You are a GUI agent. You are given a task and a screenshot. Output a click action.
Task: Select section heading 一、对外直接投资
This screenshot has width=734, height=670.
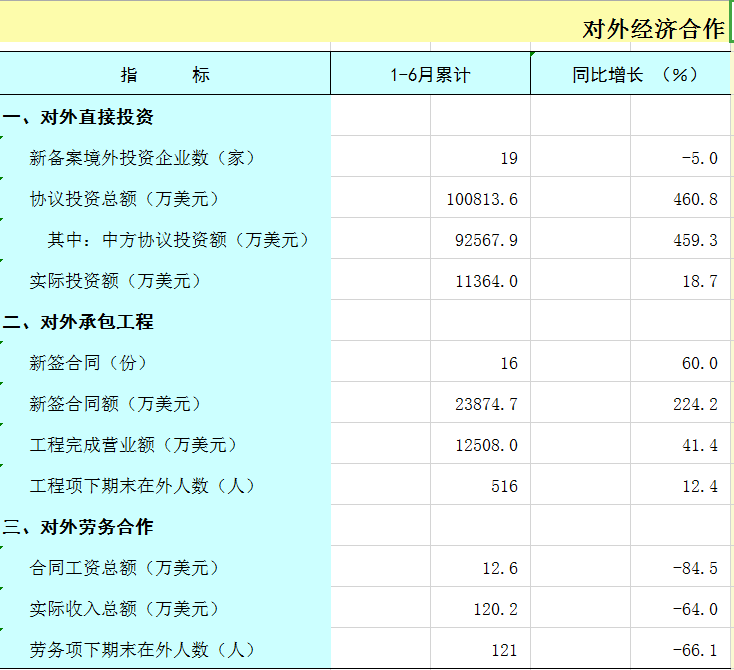(x=80, y=117)
